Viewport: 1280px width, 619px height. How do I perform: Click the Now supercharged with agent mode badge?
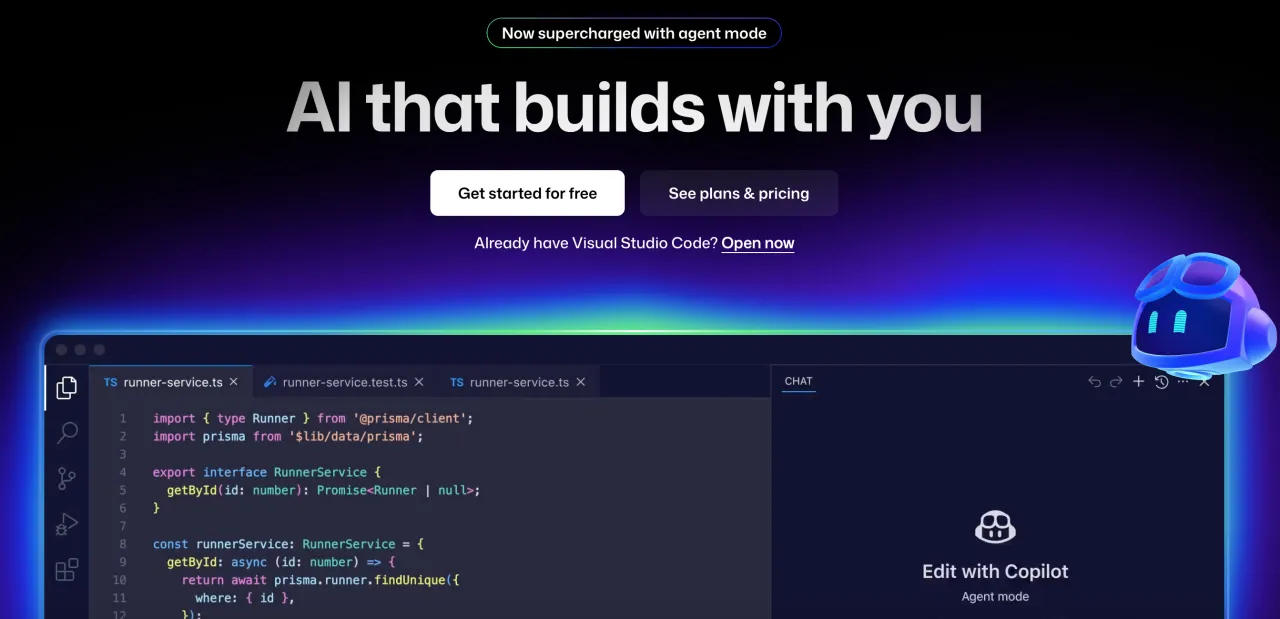(634, 33)
